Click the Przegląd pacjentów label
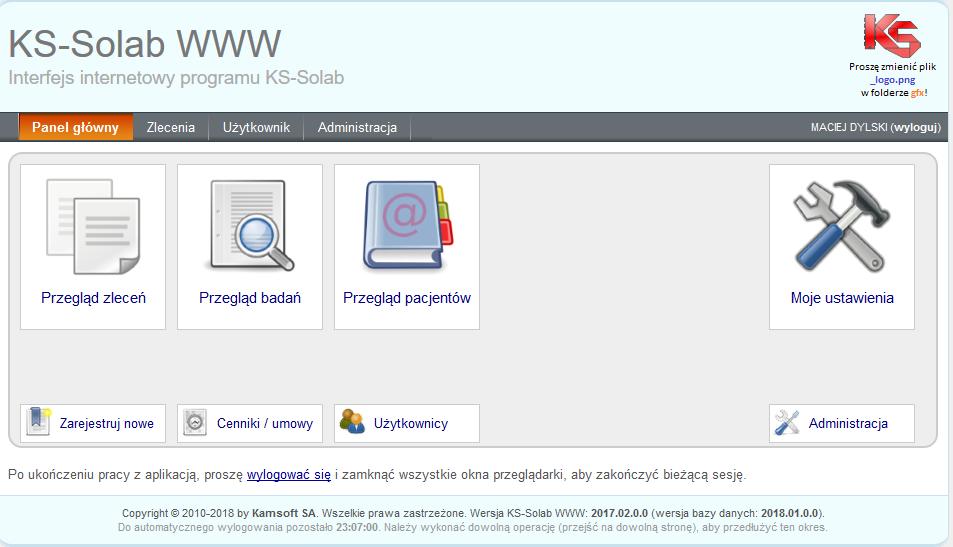Viewport: 953px width, 547px height. (407, 298)
